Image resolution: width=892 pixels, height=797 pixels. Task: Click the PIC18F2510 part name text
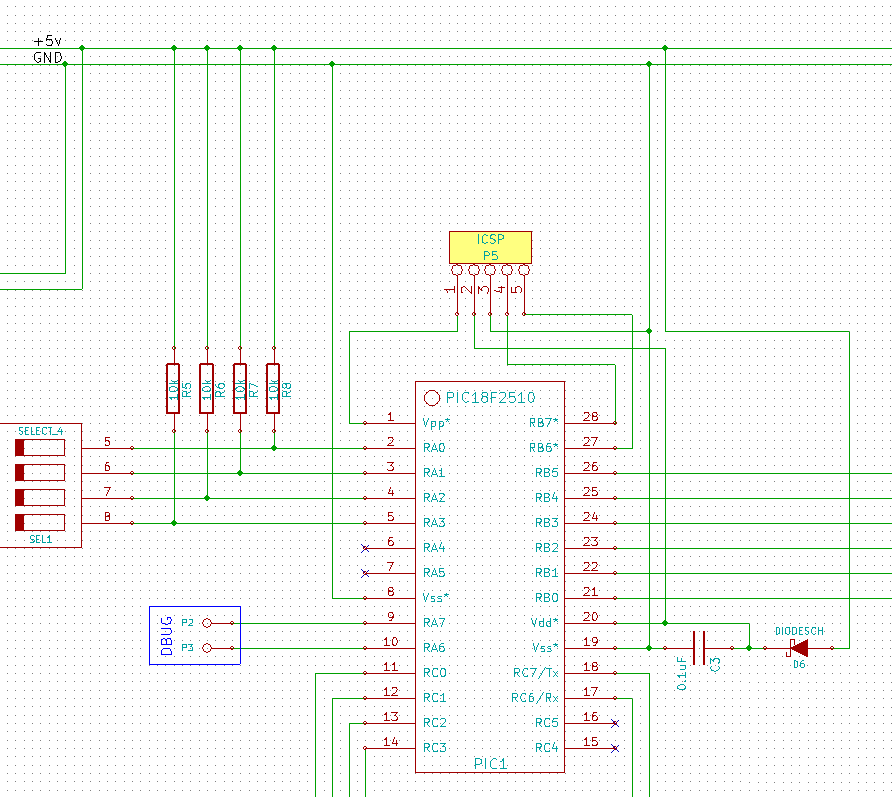[490, 398]
